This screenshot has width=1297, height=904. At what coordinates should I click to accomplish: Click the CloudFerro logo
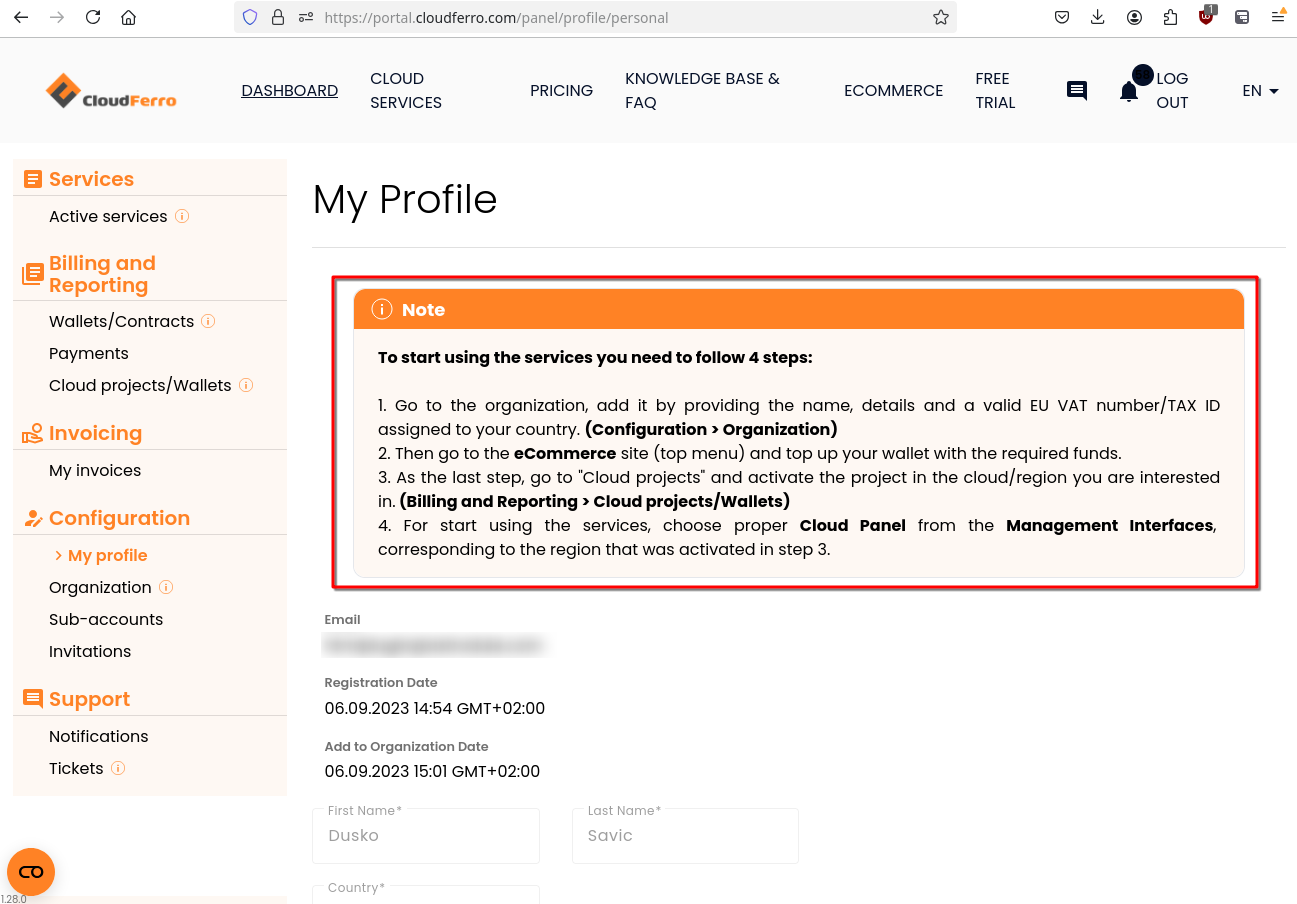click(x=110, y=89)
